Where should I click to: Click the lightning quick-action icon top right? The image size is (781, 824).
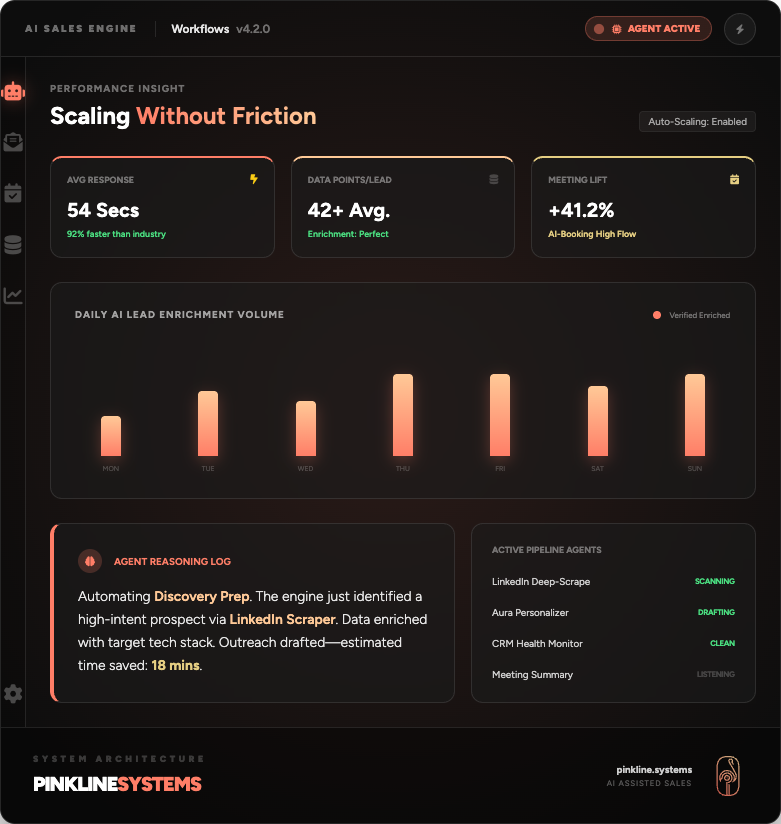(x=740, y=28)
